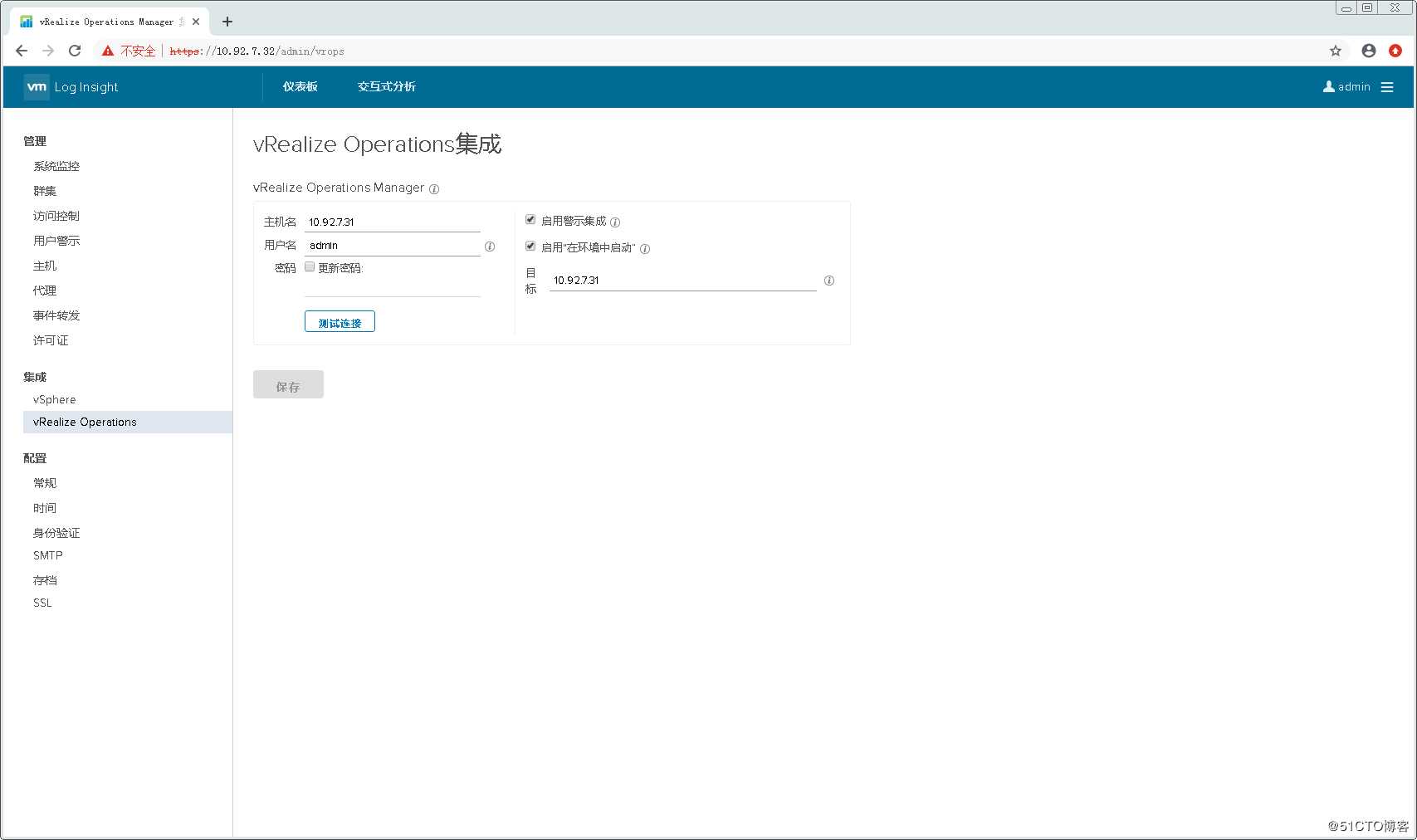This screenshot has height=840, width=1417.
Task: Open the hamburger menu next to admin
Action: tap(1387, 87)
